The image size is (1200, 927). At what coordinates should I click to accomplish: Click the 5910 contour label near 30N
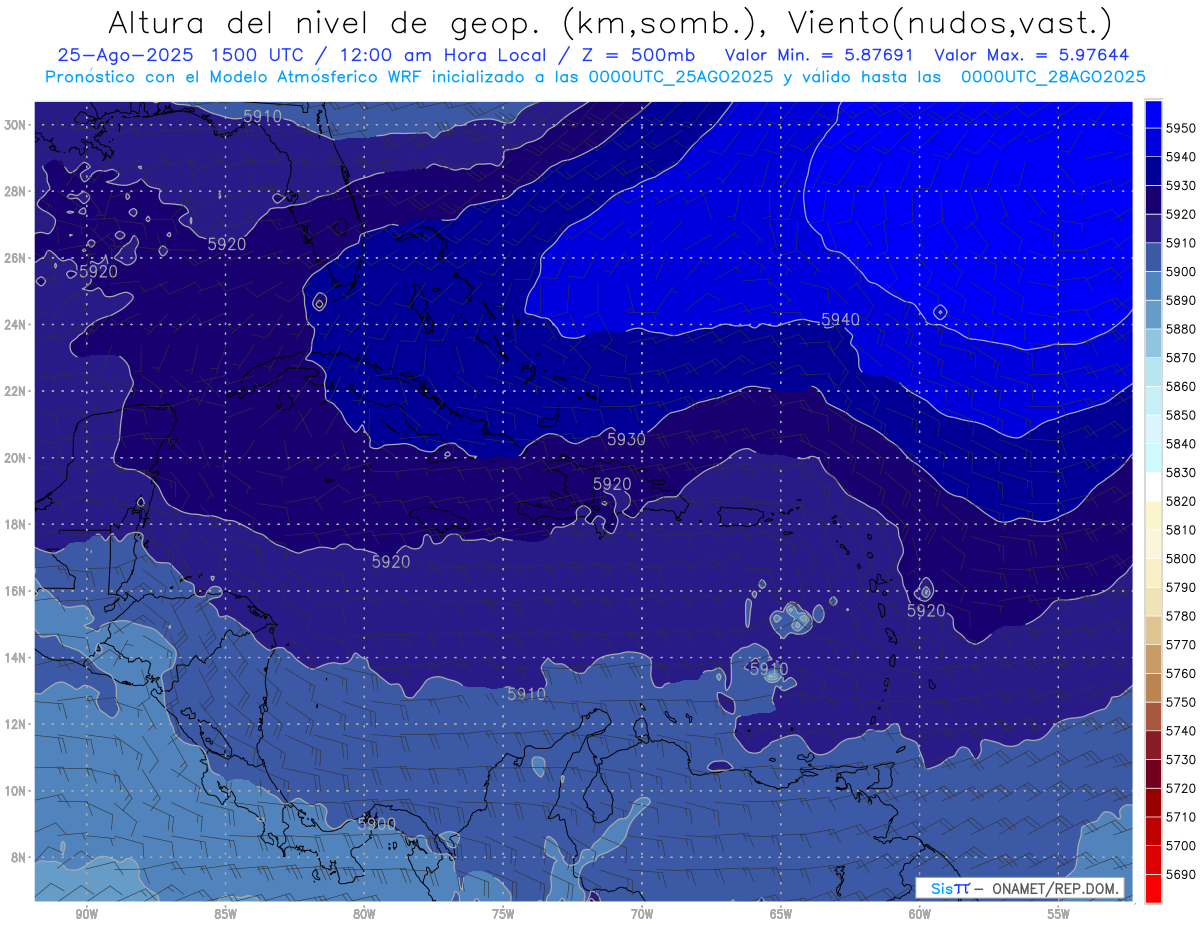click(x=262, y=116)
